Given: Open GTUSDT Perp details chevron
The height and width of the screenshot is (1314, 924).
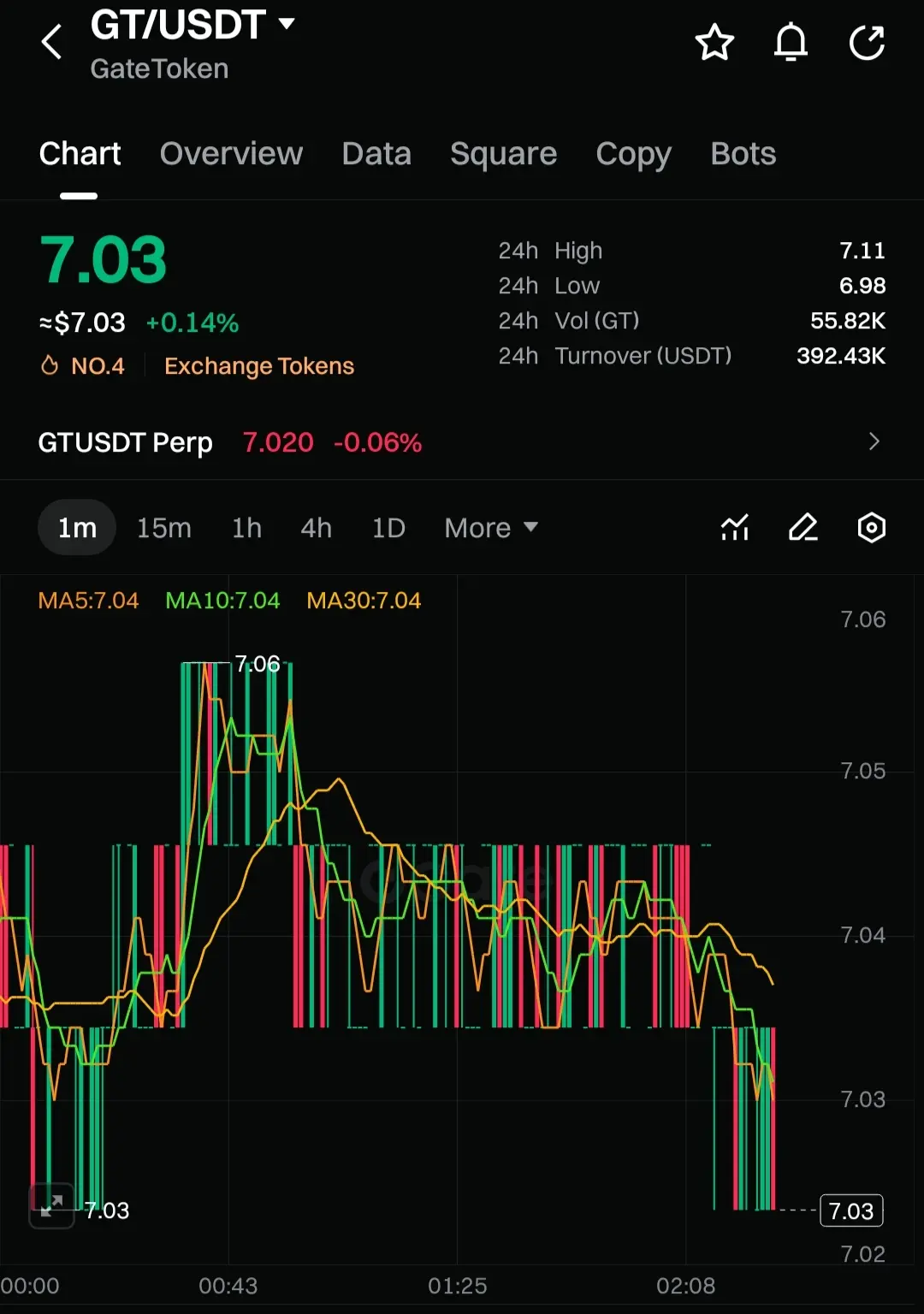Looking at the screenshot, I should click(874, 441).
